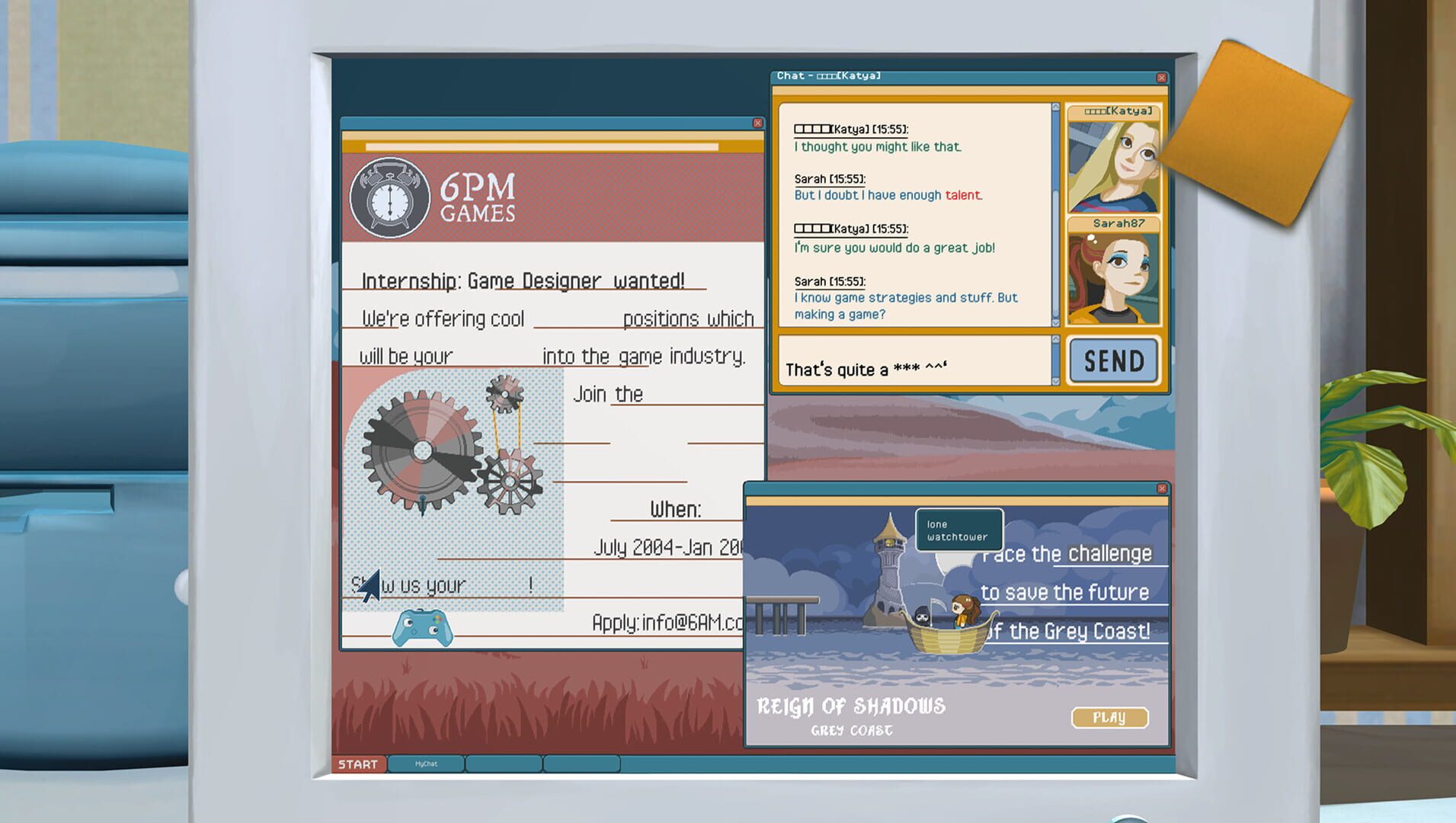Viewport: 1456px width, 823px height.
Task: Open the START menu on the taskbar
Action: (358, 764)
